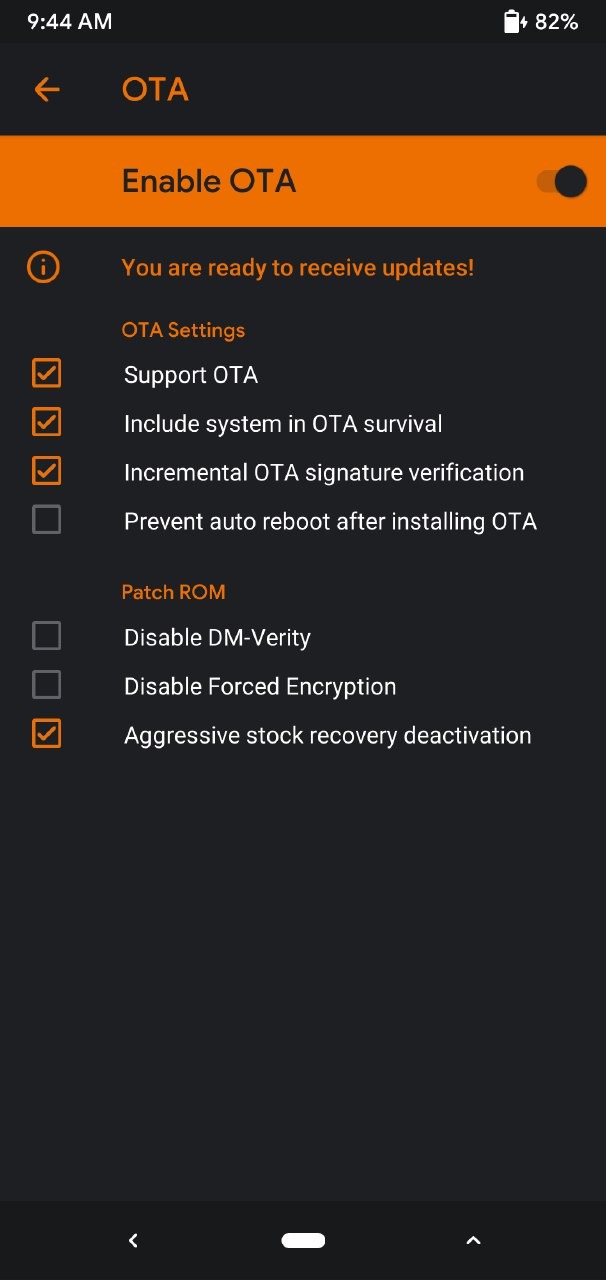Tap the back arrow in header

47,90
